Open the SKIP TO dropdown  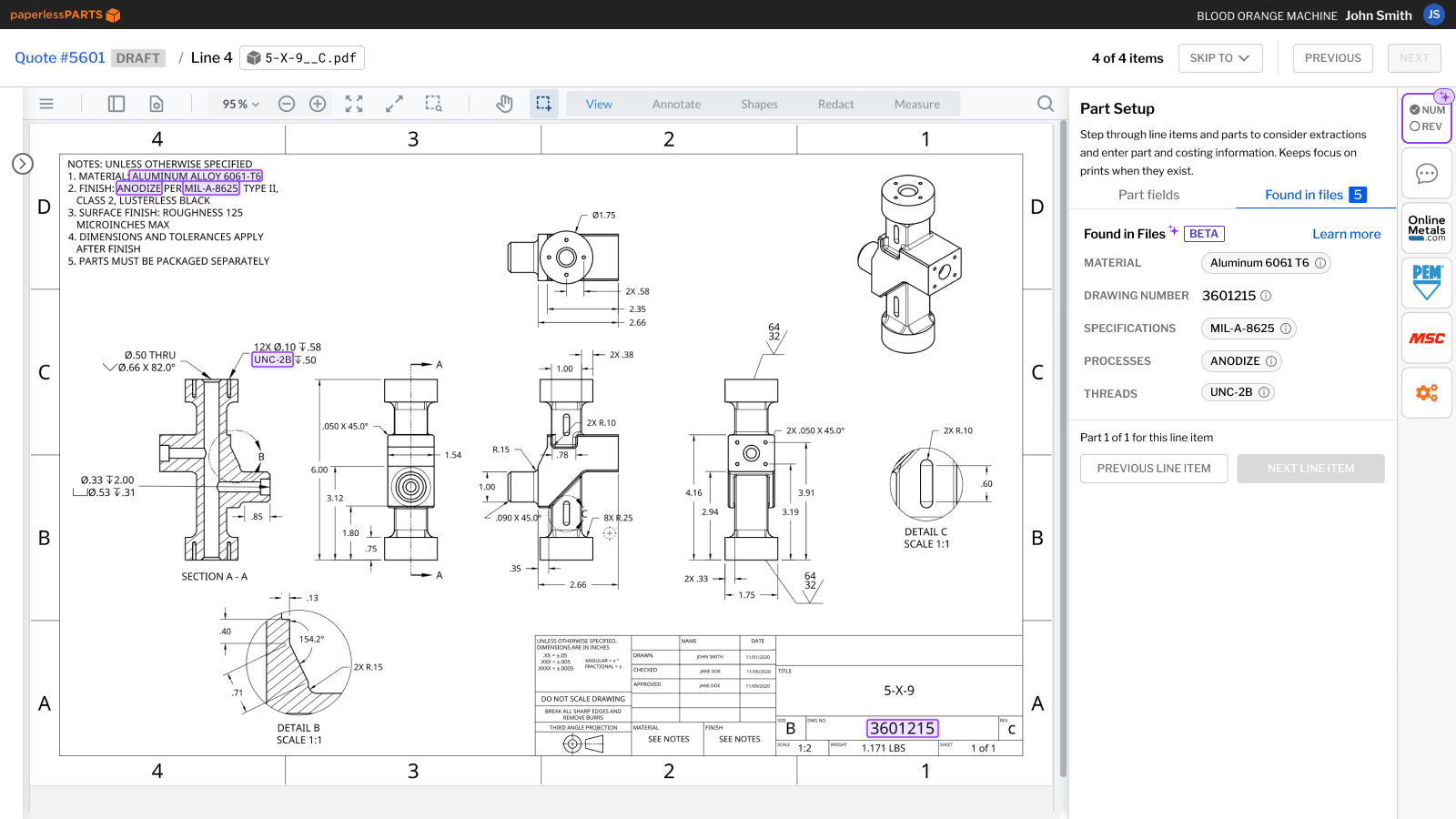click(x=1220, y=57)
